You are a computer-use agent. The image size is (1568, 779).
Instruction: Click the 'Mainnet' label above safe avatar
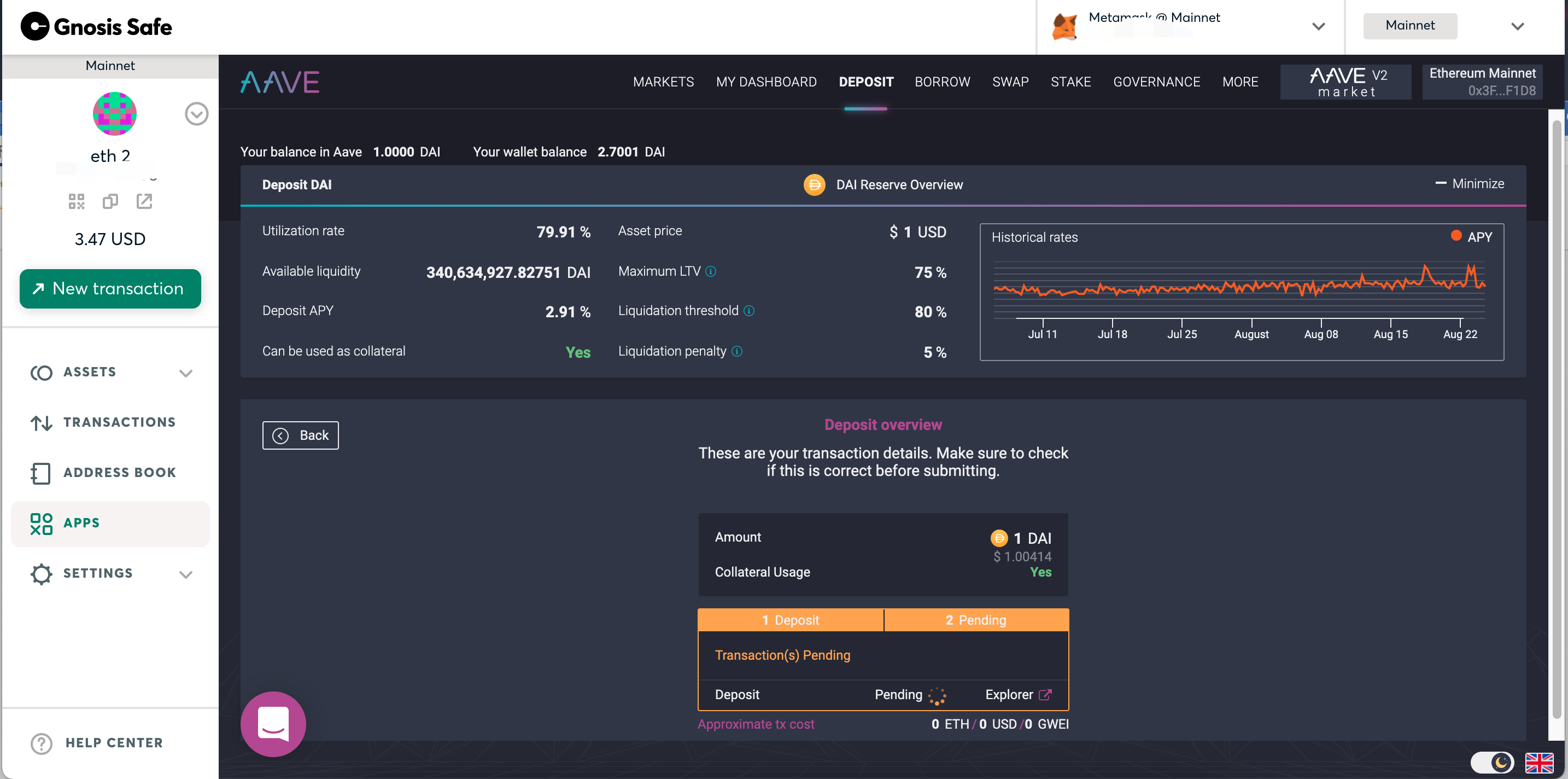click(x=110, y=66)
